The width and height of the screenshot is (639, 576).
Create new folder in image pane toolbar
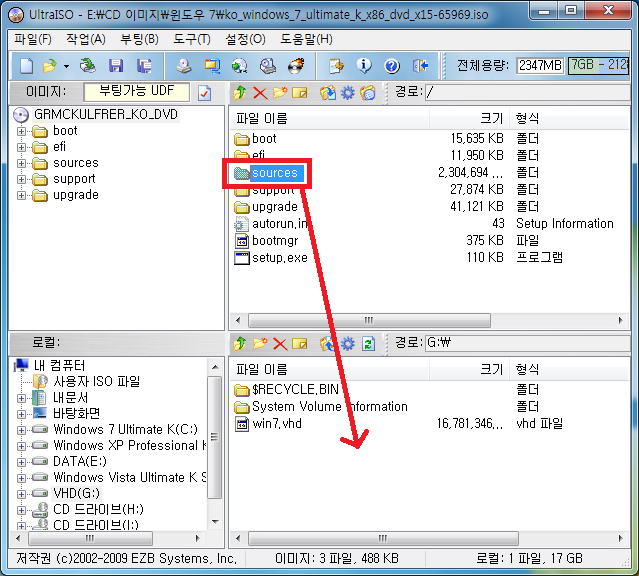pos(280,93)
